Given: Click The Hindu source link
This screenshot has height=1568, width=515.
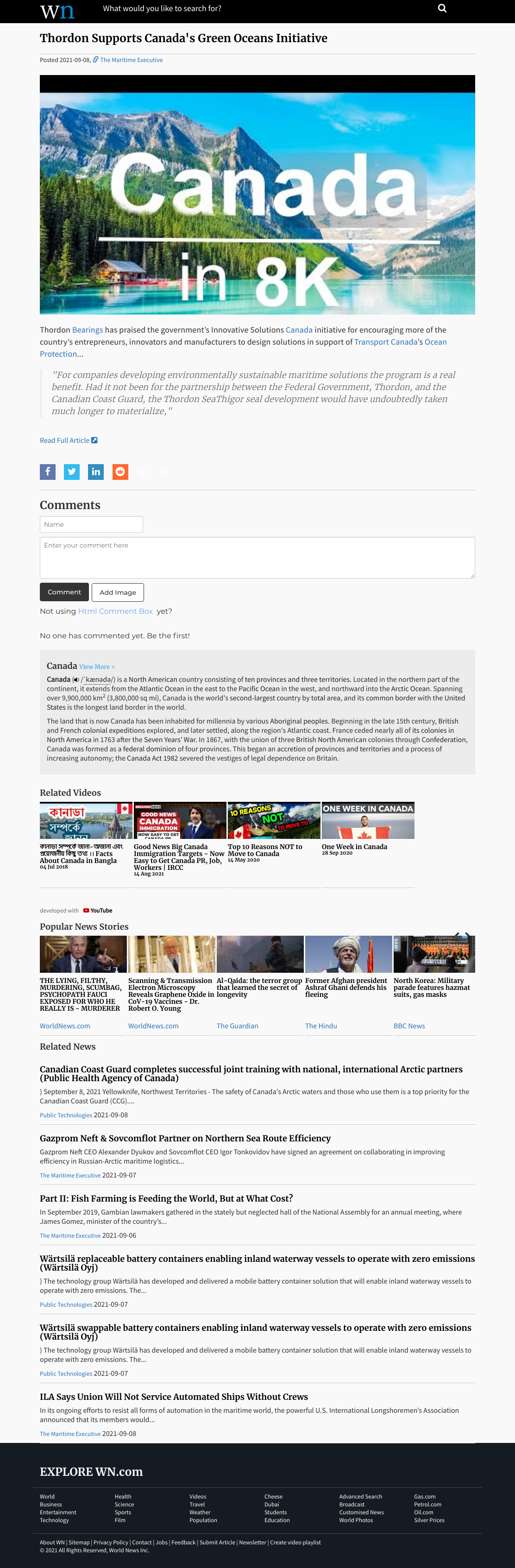Looking at the screenshot, I should (x=321, y=1026).
